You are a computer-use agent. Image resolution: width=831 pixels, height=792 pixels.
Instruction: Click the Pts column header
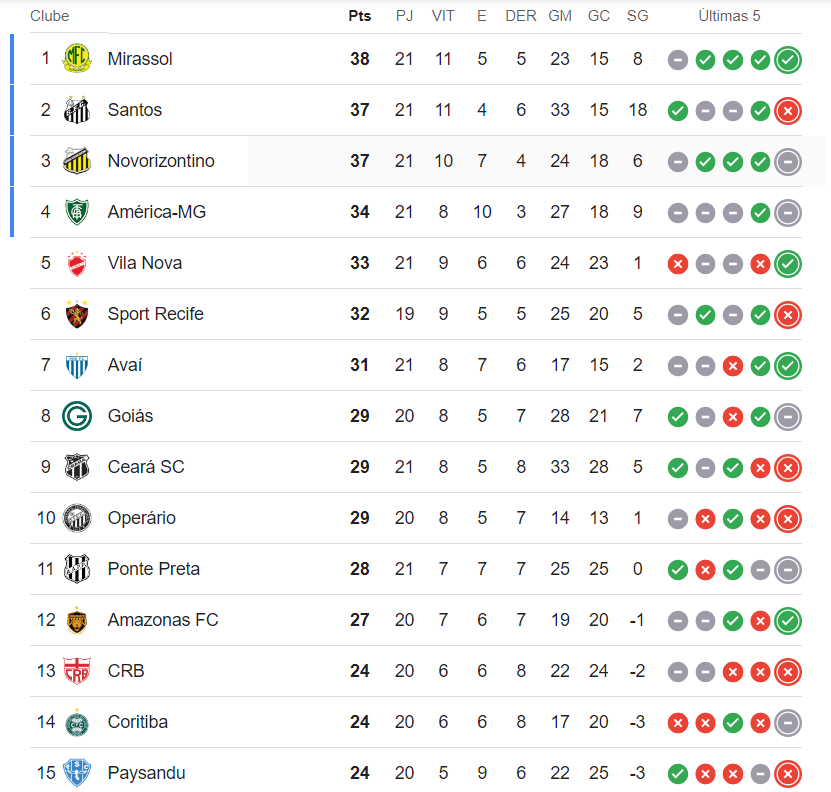click(360, 16)
